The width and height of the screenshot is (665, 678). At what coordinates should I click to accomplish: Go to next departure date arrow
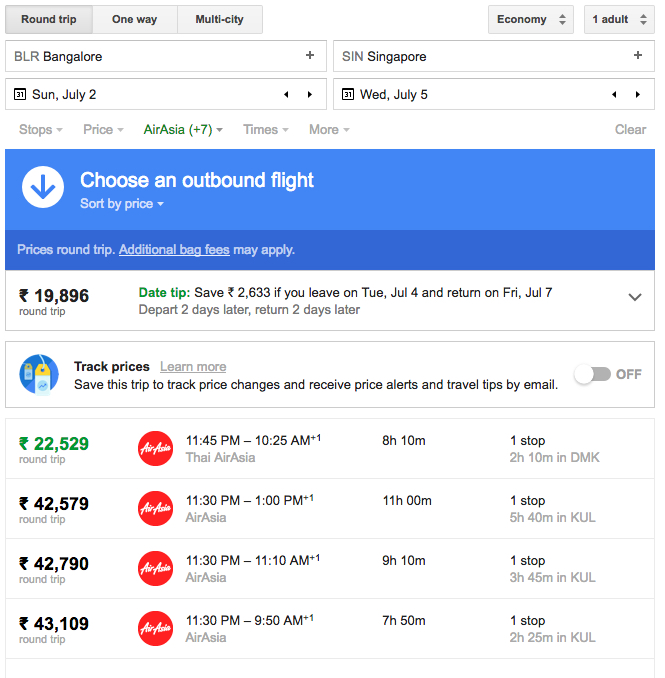(310, 94)
